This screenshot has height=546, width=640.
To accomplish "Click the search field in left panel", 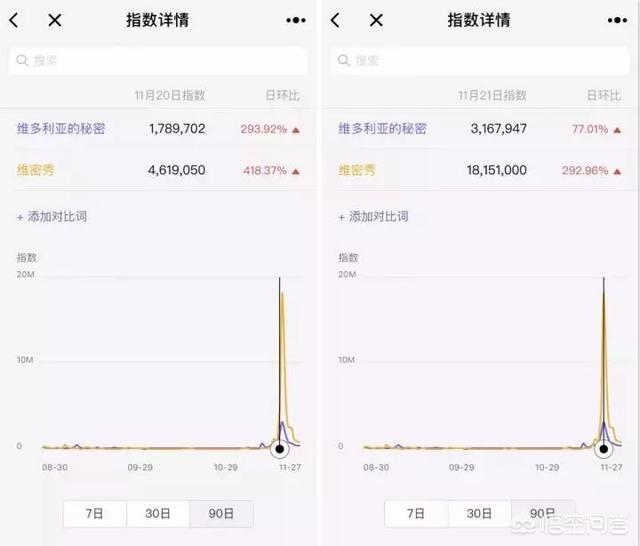I will [158, 61].
